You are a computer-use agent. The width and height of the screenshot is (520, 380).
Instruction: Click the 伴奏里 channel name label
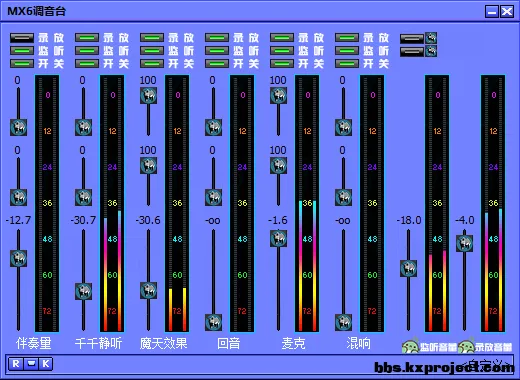pos(33,343)
